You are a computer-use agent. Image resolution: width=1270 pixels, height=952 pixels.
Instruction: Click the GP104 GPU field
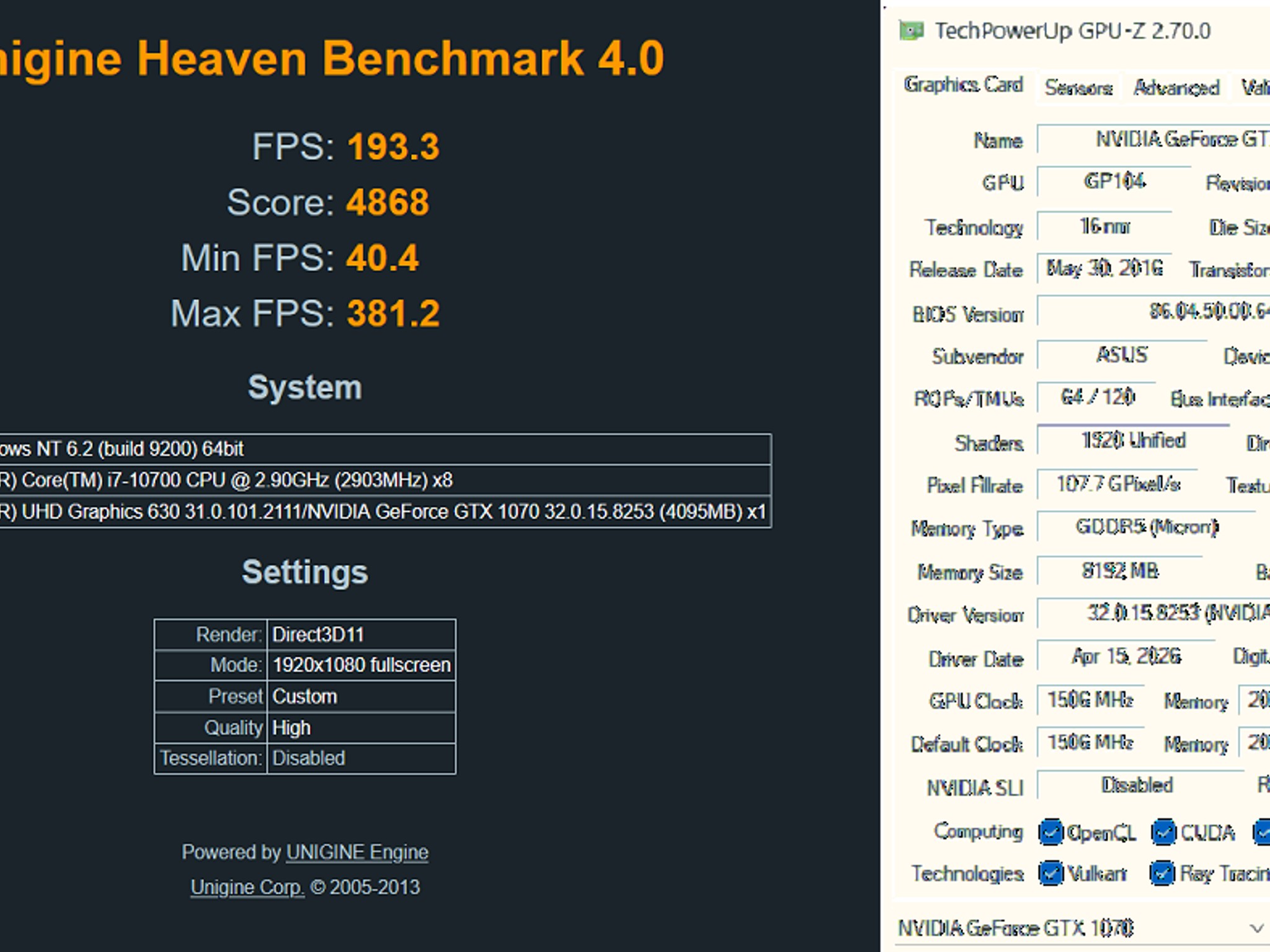coord(1114,182)
